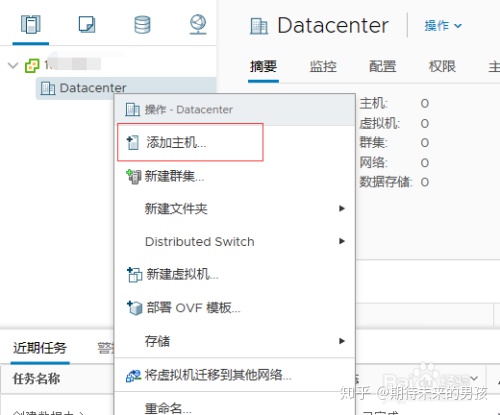The image size is (500, 415).
Task: Expand the 新建文件夹 submenu arrow
Action: point(342,209)
